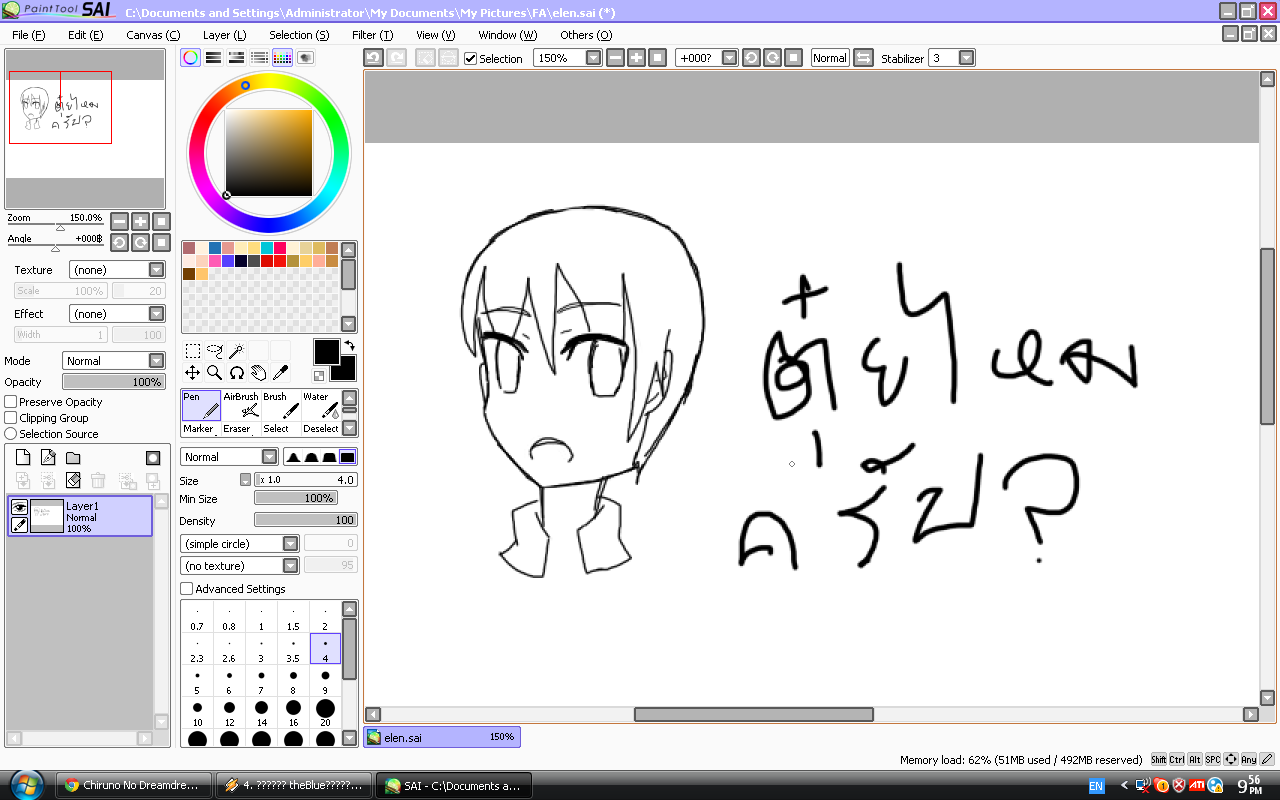The image size is (1280, 800).
Task: Open the brush blending Normal dropdown
Action: (x=269, y=457)
